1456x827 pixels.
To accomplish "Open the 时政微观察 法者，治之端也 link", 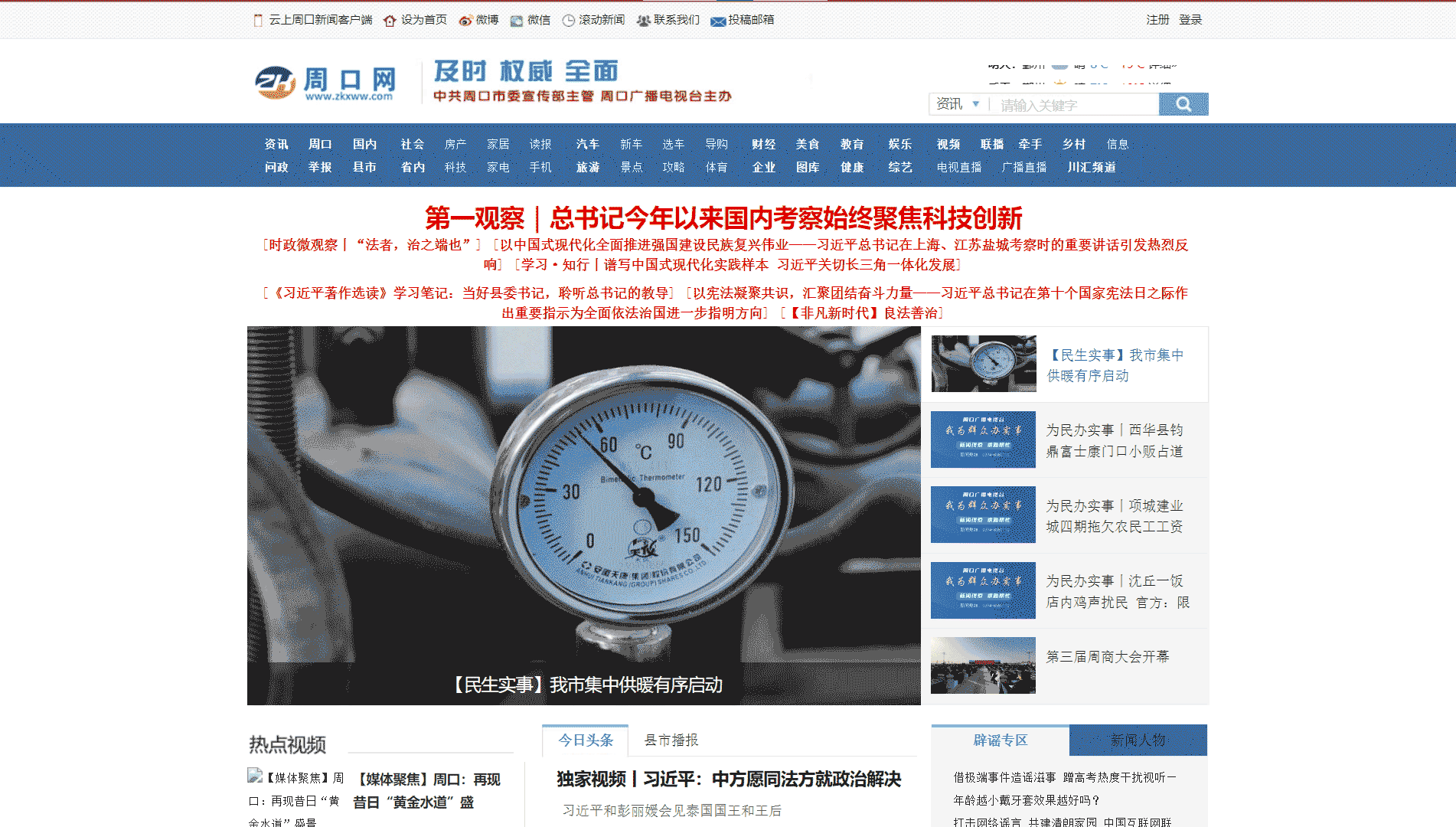I will 372,245.
